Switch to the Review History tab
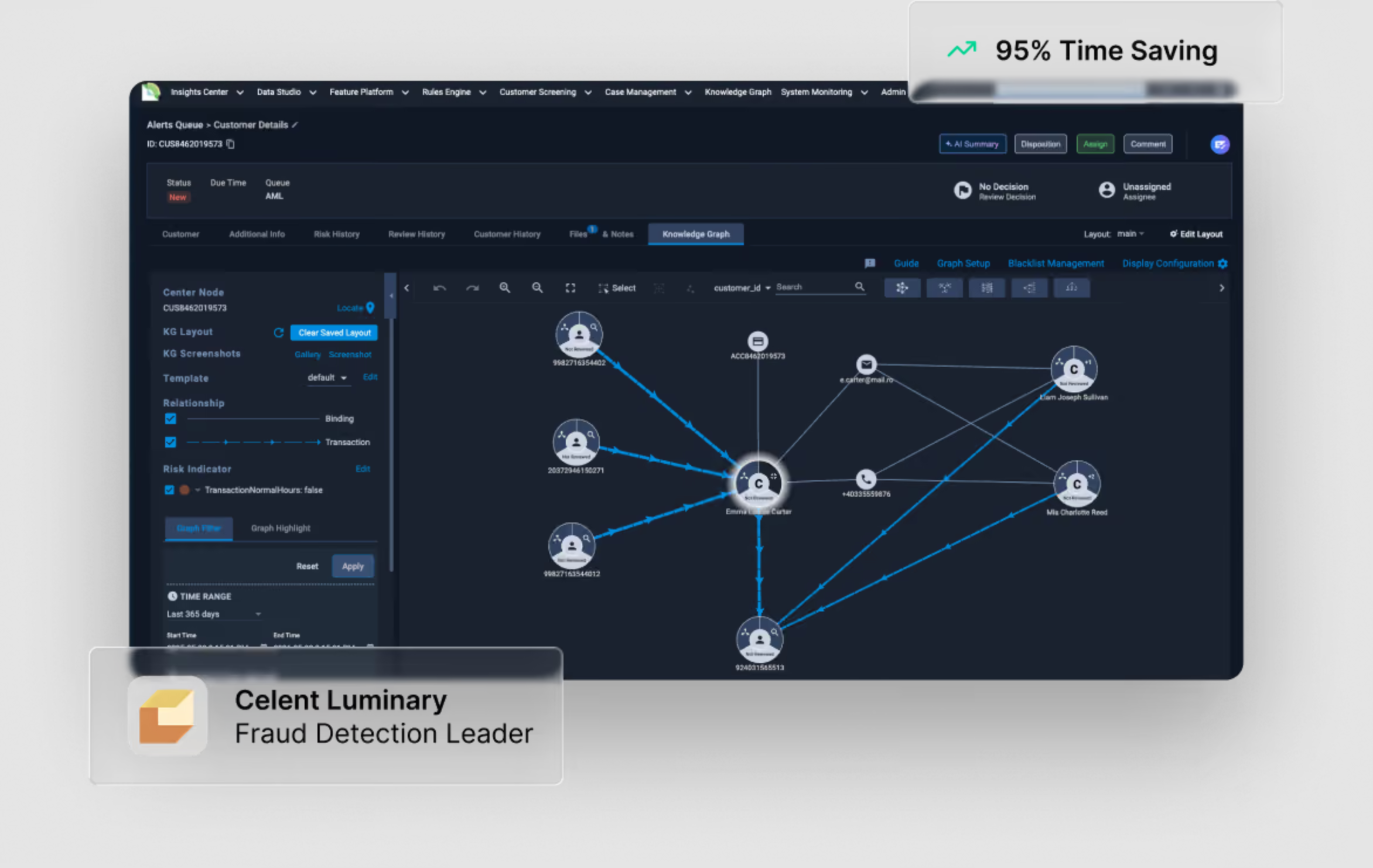Viewport: 1373px width, 868px height. 417,234
